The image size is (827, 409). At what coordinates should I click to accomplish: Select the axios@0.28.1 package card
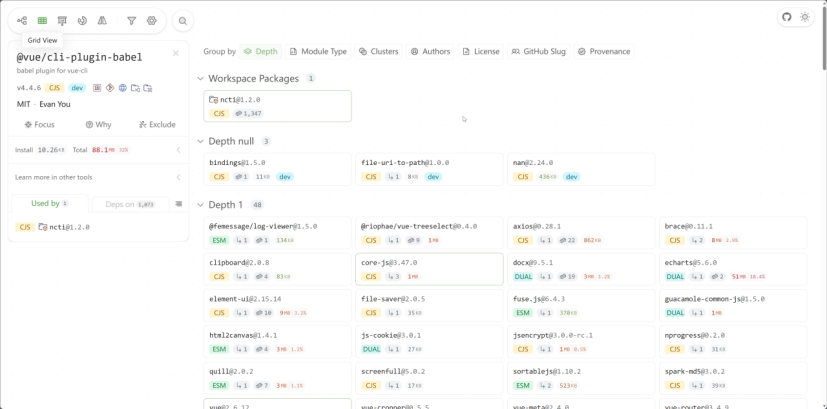tap(581, 233)
